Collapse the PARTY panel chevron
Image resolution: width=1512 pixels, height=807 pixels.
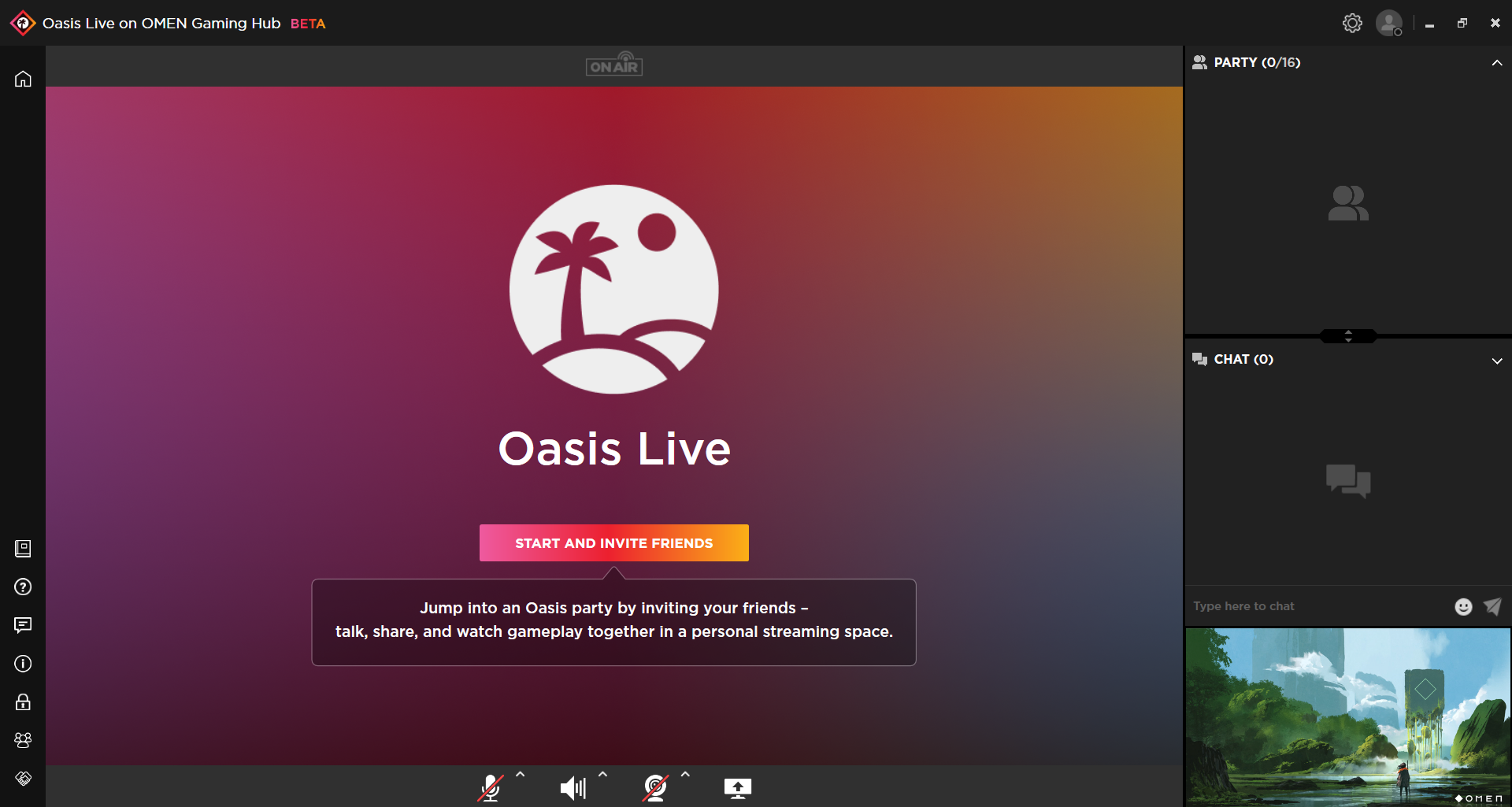1496,63
